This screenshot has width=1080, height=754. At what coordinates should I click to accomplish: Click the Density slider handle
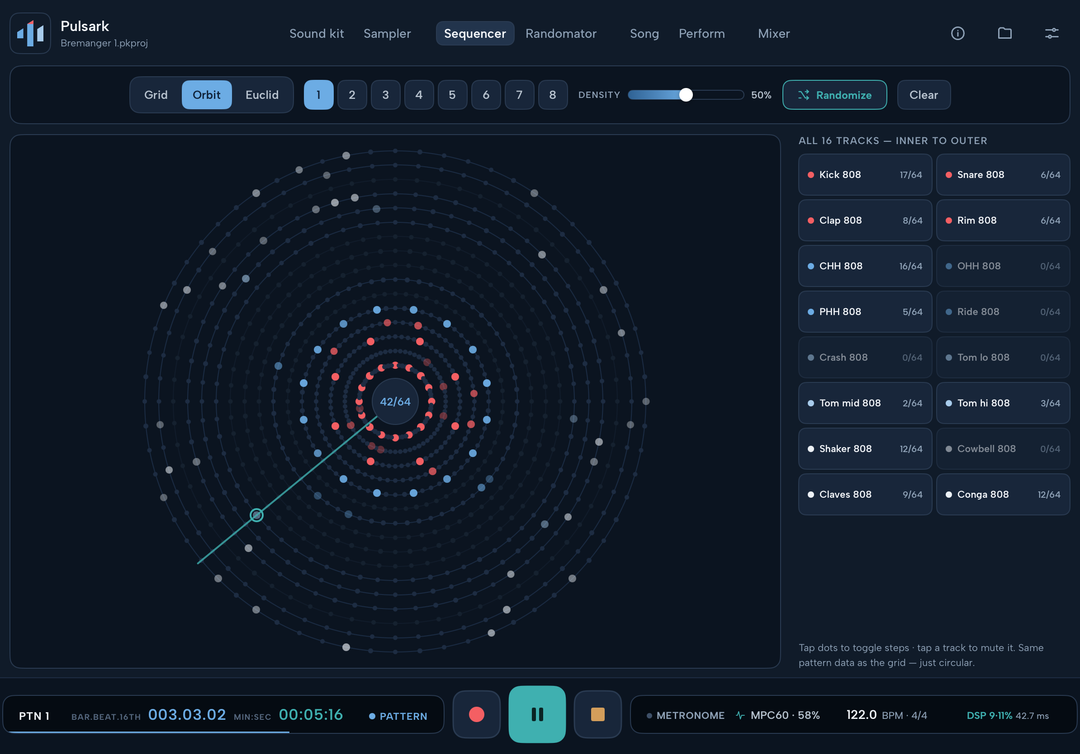point(685,95)
